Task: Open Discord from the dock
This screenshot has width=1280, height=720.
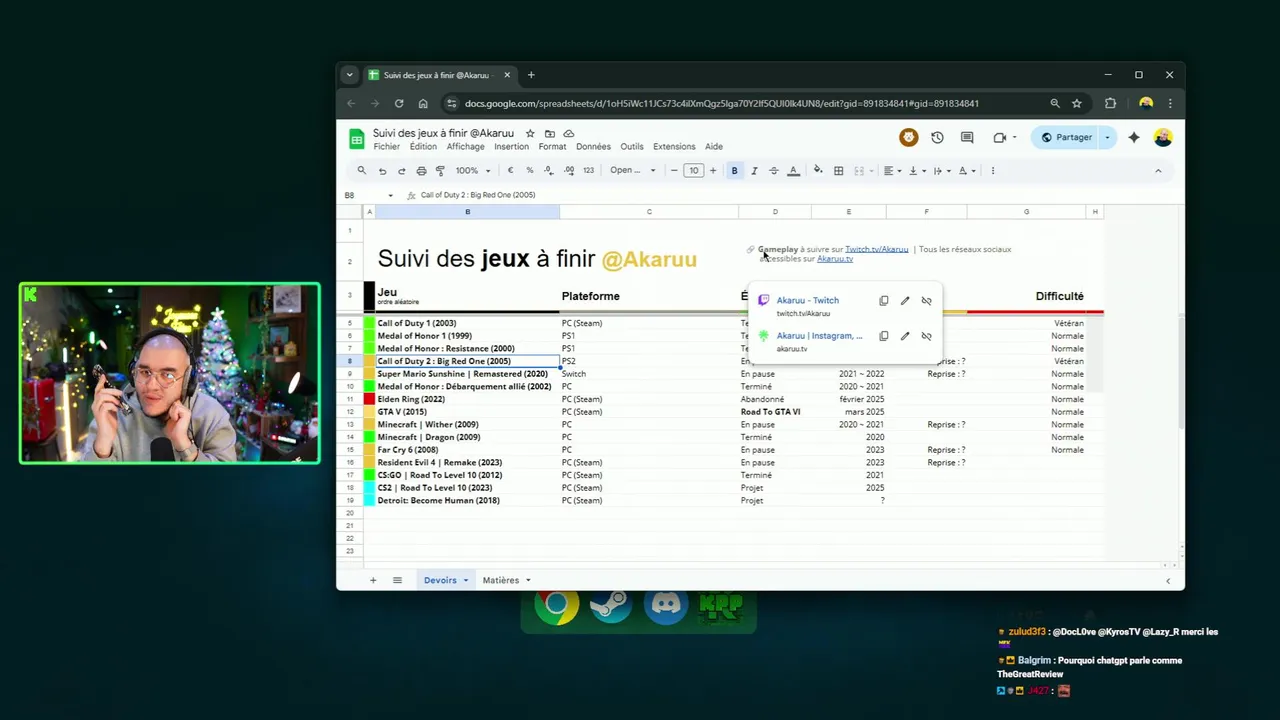Action: [x=666, y=604]
